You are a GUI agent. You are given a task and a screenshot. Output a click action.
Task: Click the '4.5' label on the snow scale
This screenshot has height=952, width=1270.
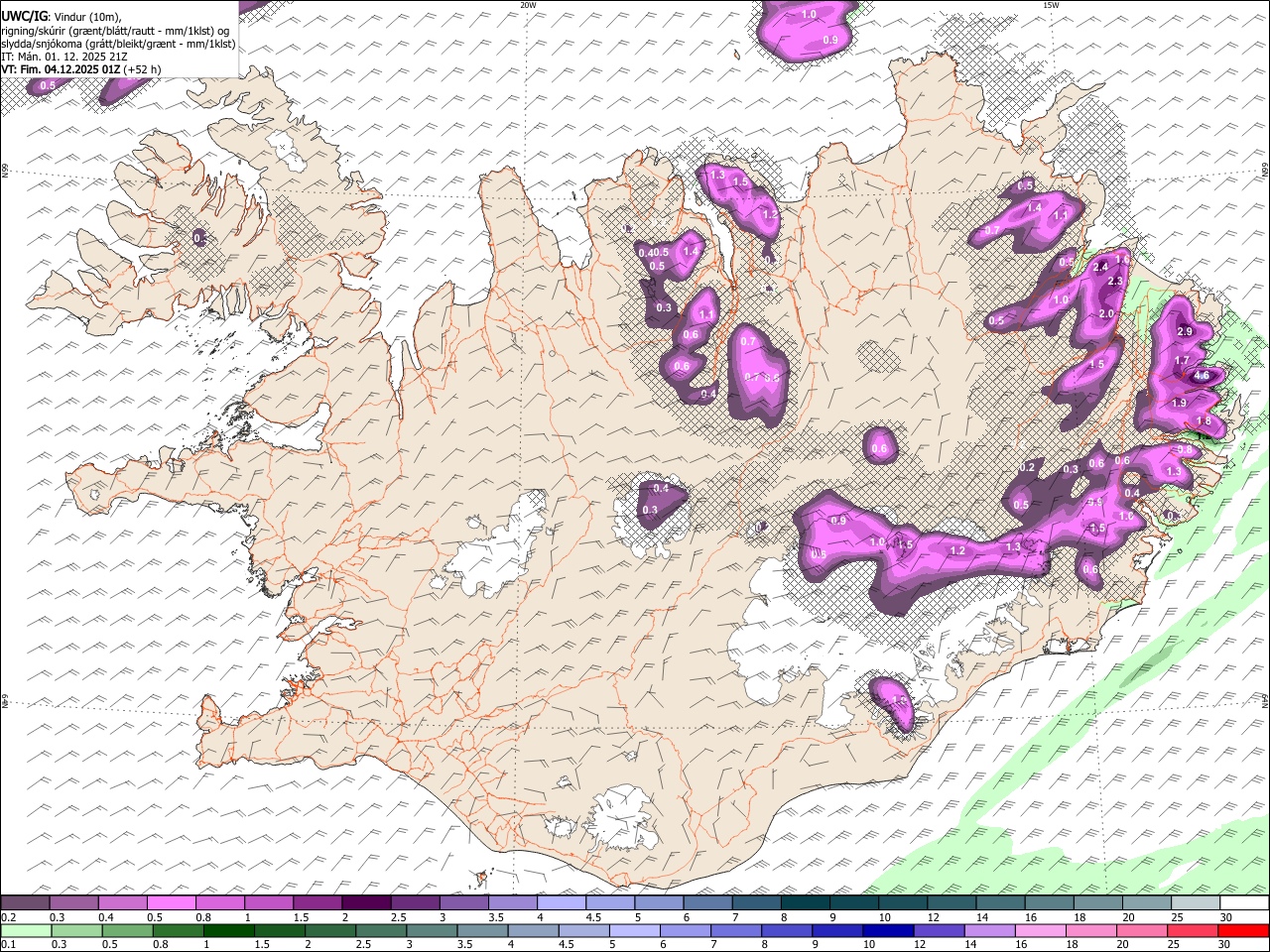[592, 917]
